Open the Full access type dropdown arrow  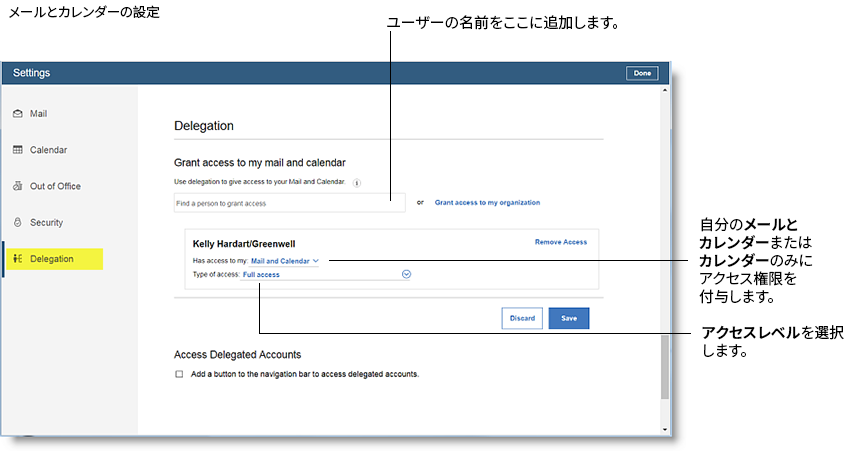click(x=406, y=274)
